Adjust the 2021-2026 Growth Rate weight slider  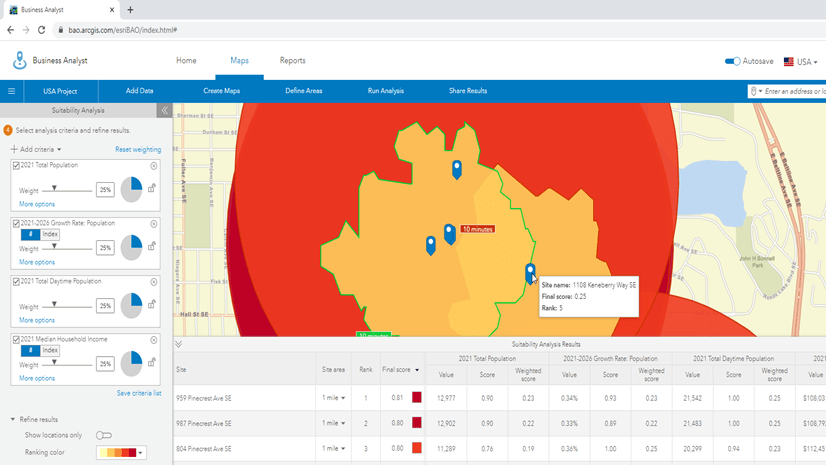54,247
